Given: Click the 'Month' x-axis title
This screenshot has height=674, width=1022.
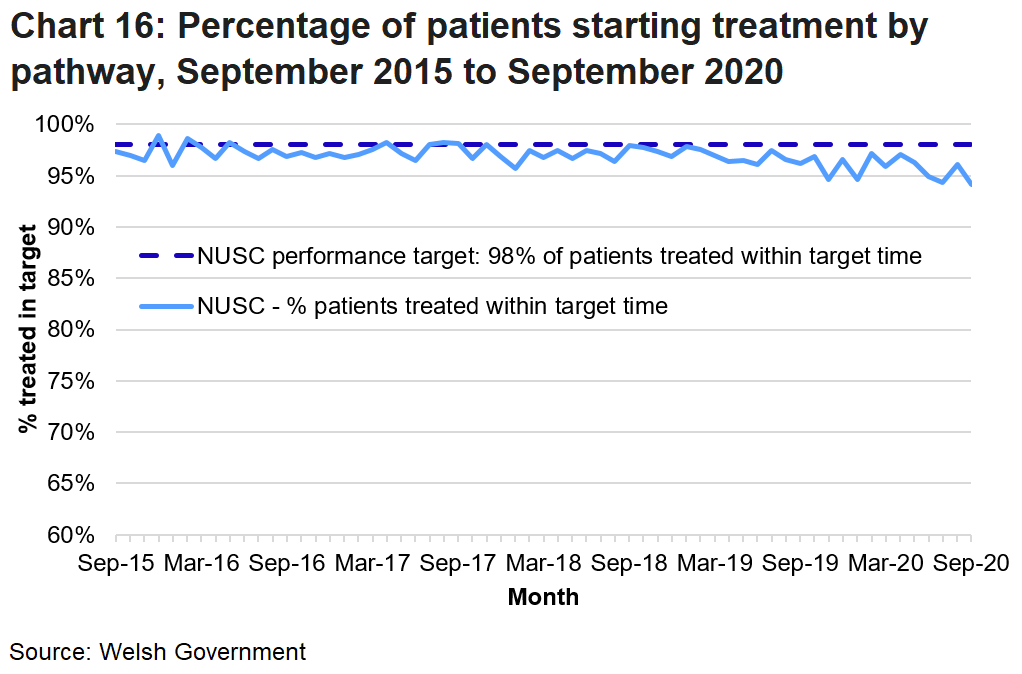Looking at the screenshot, I should point(543,598).
